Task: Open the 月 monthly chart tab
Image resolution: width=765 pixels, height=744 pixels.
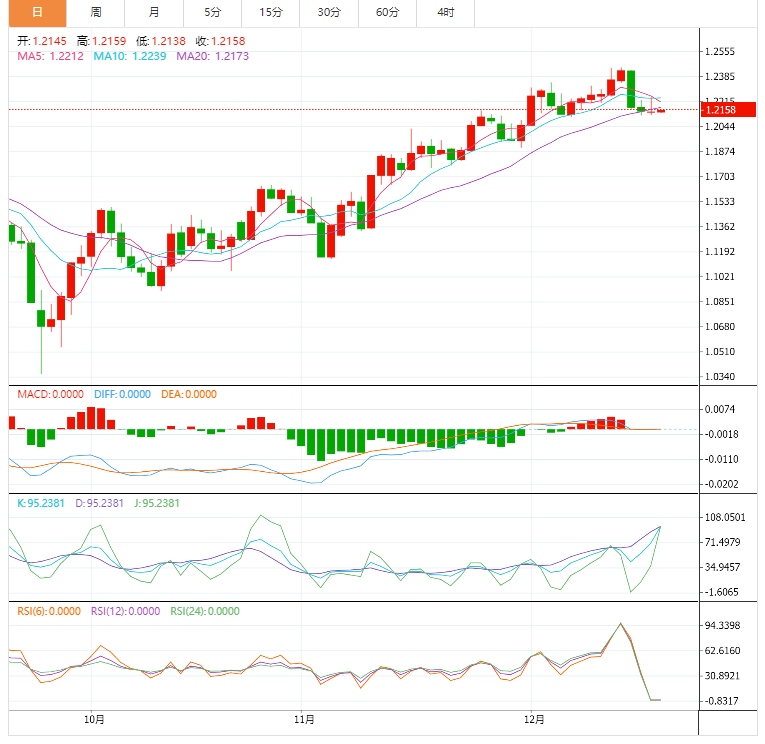Action: [x=153, y=12]
